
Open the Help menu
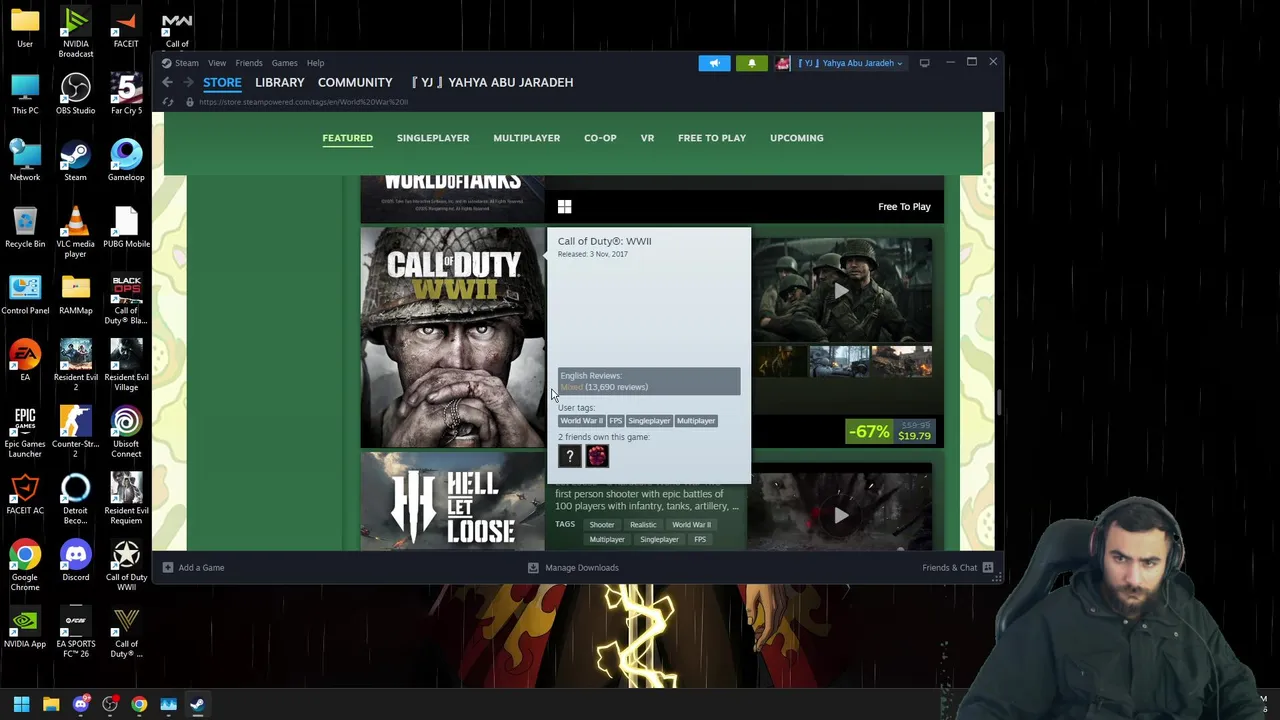[x=315, y=63]
